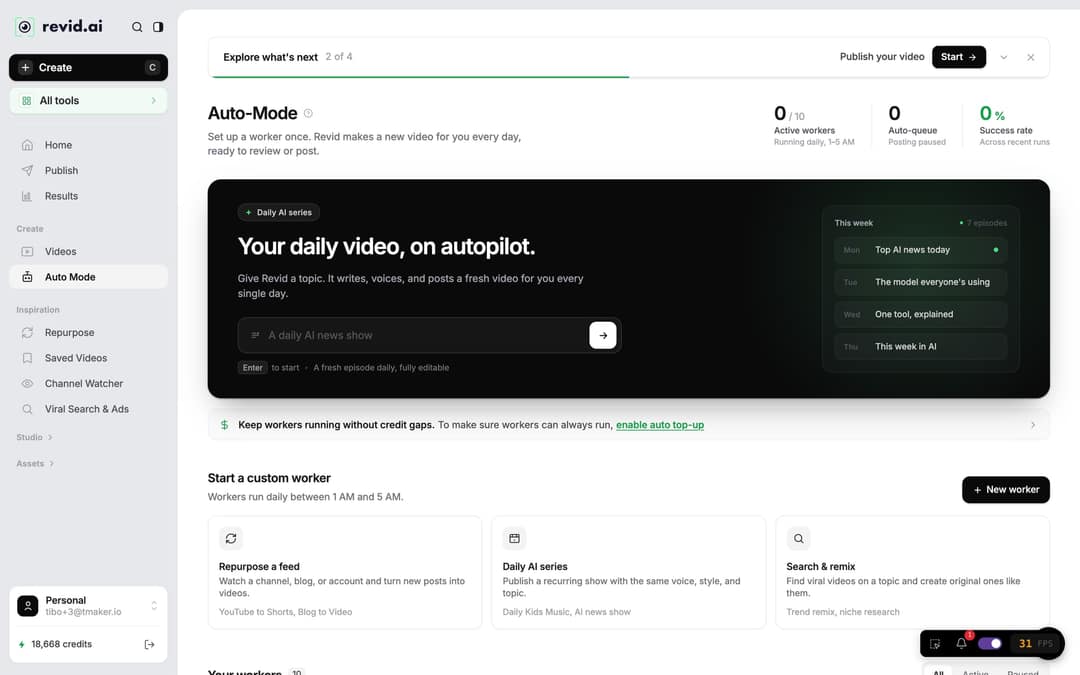Click the Repurpose cycle arrows icon
The image size is (1080, 675).
click(27, 333)
